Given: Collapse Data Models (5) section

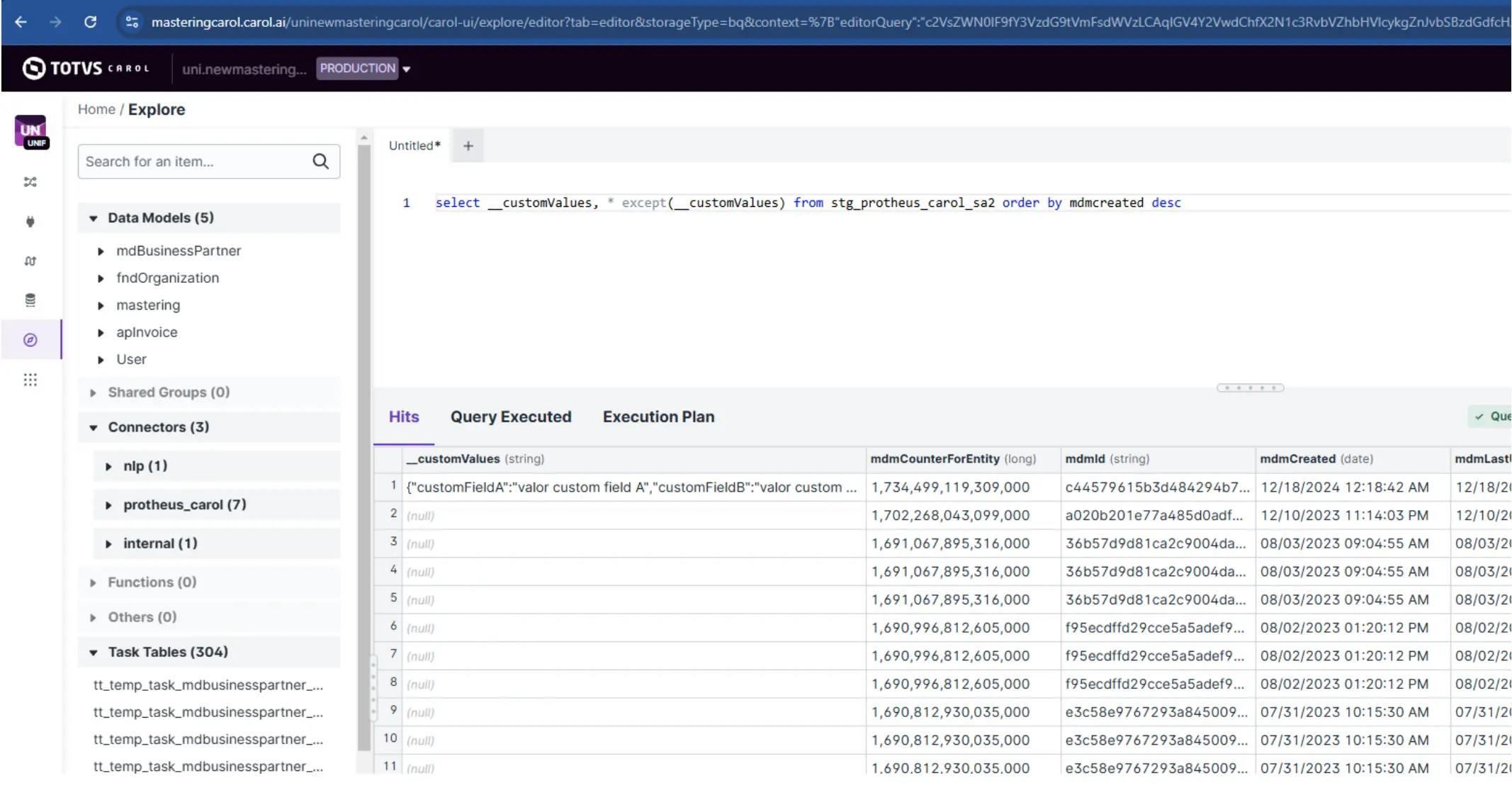Looking at the screenshot, I should (x=209, y=218).
